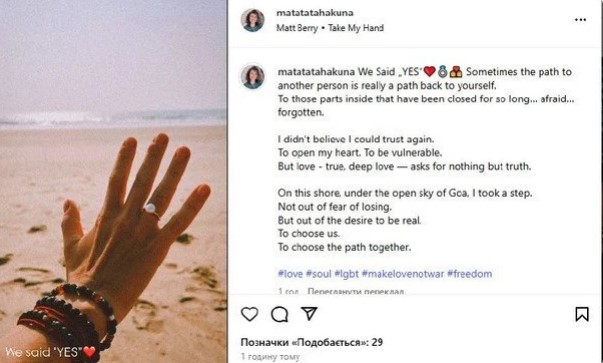Open the avatar beside the caption
Image resolution: width=603 pixels, height=363 pixels.
click(x=253, y=77)
